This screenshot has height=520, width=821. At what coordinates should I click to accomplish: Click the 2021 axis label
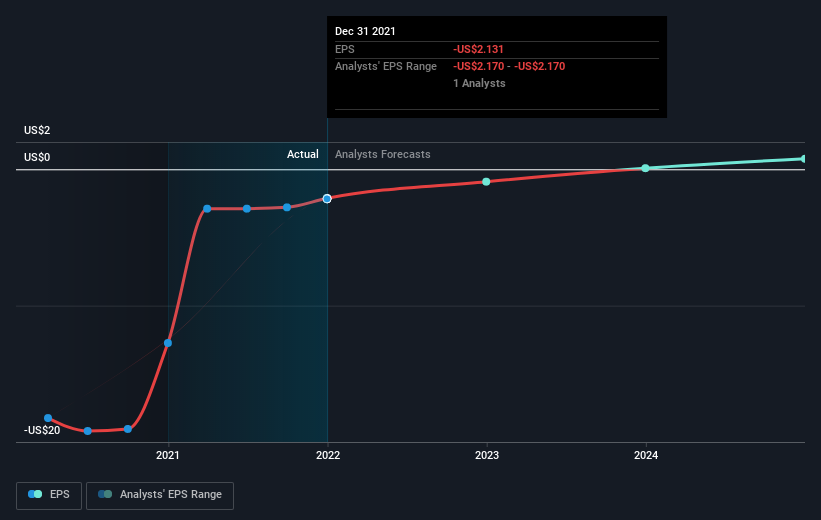(168, 456)
